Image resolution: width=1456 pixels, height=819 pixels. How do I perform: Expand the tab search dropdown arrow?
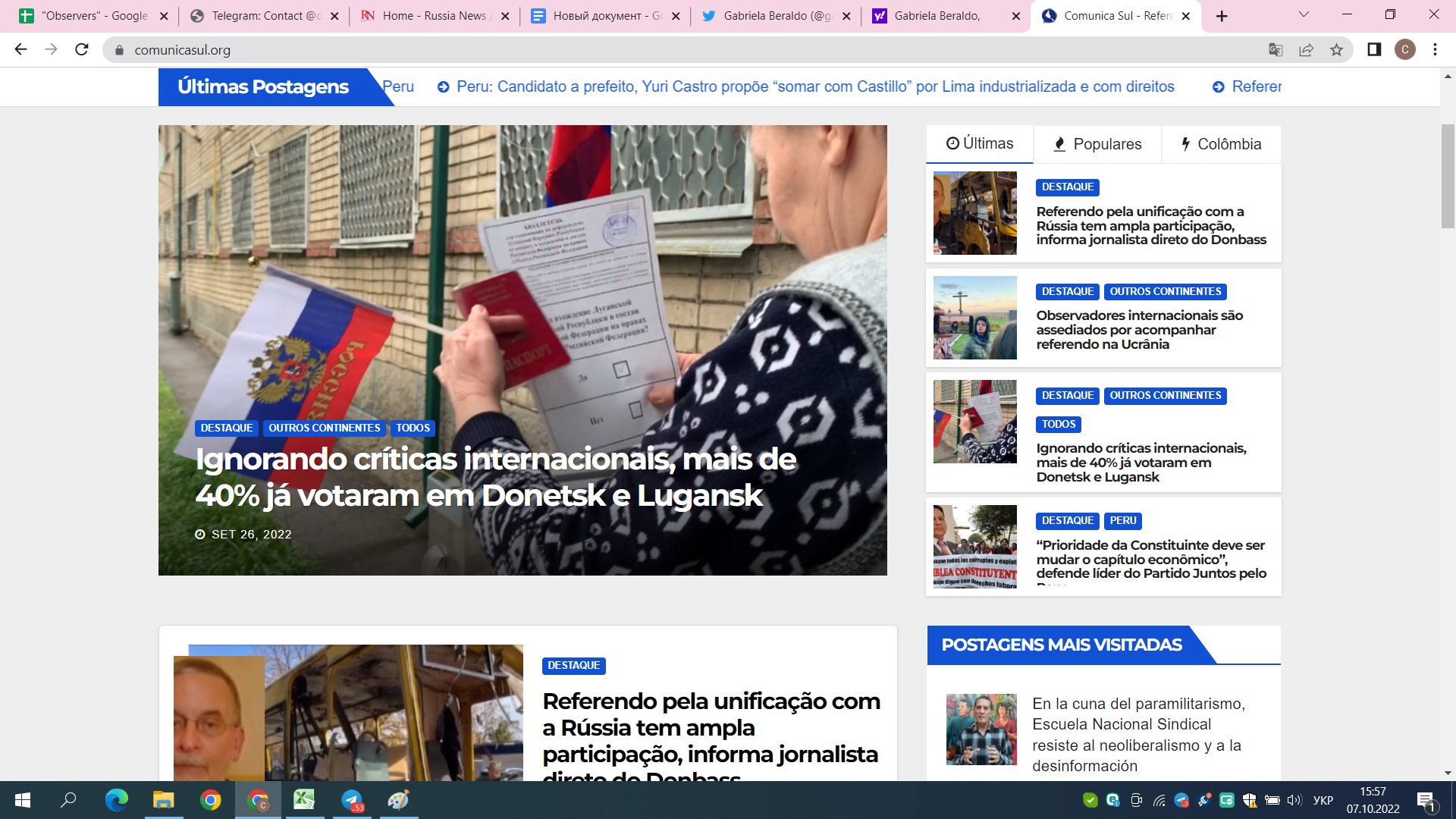click(x=1304, y=15)
